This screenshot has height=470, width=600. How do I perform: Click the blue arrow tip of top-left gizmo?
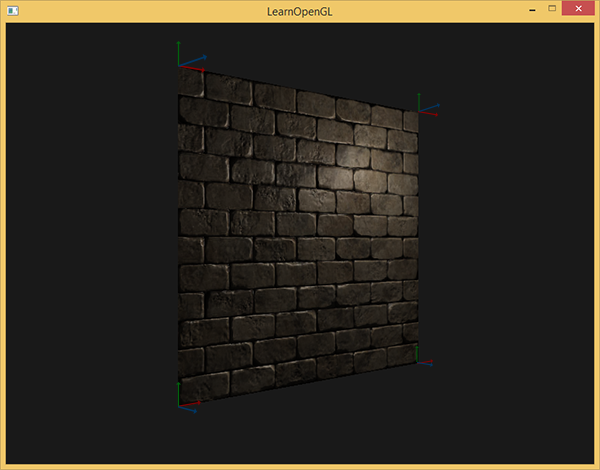tap(203, 57)
